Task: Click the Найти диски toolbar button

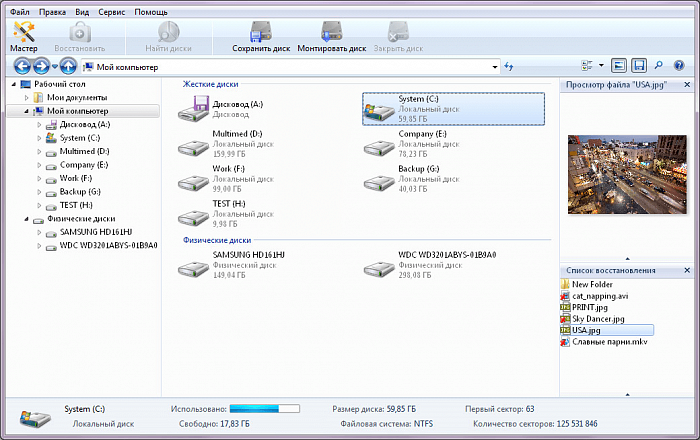Action: [x=168, y=37]
